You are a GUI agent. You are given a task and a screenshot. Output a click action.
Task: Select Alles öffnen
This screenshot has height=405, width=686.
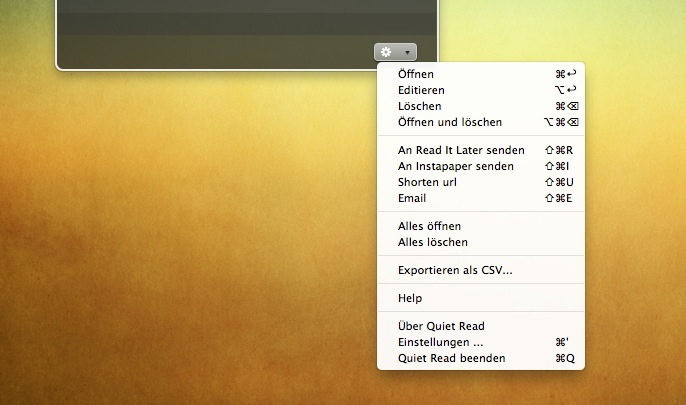coord(481,226)
